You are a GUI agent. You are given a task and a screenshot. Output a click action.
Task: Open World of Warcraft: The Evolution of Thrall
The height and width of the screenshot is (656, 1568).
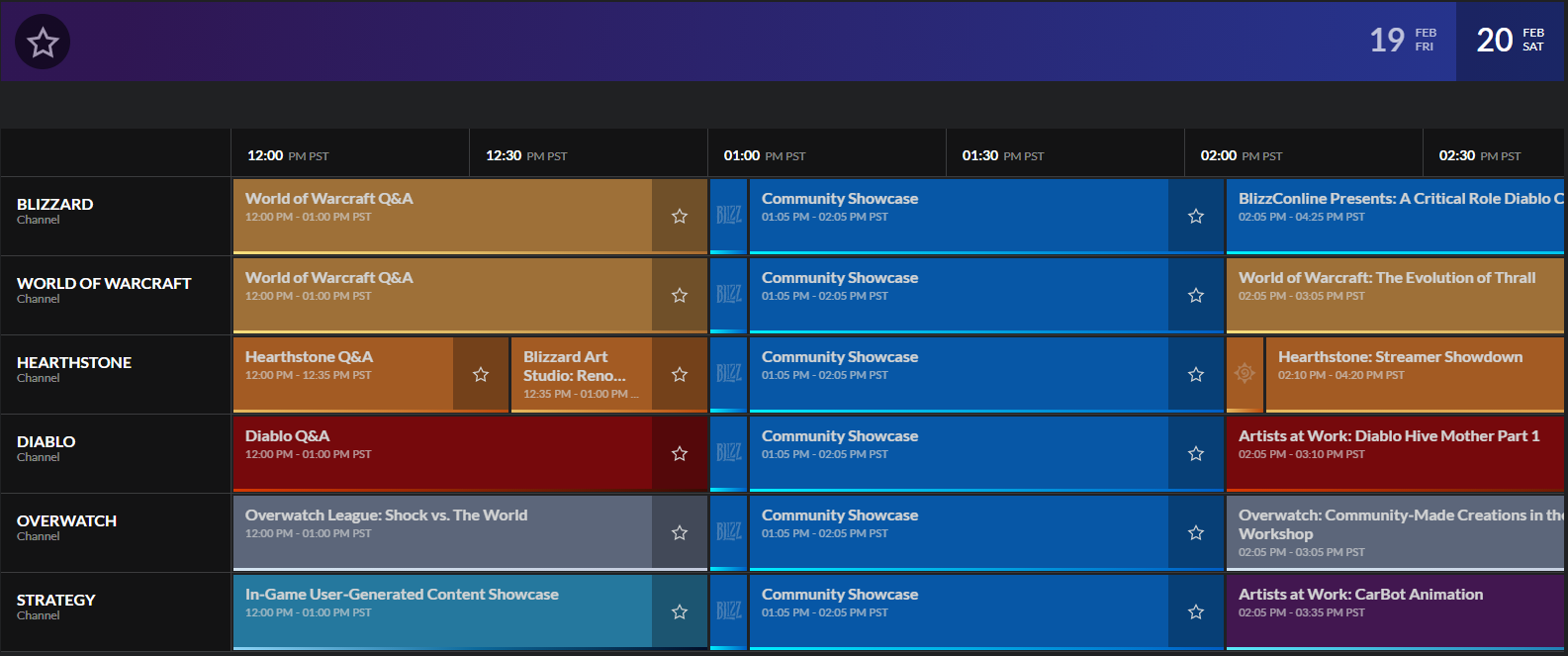(1396, 295)
